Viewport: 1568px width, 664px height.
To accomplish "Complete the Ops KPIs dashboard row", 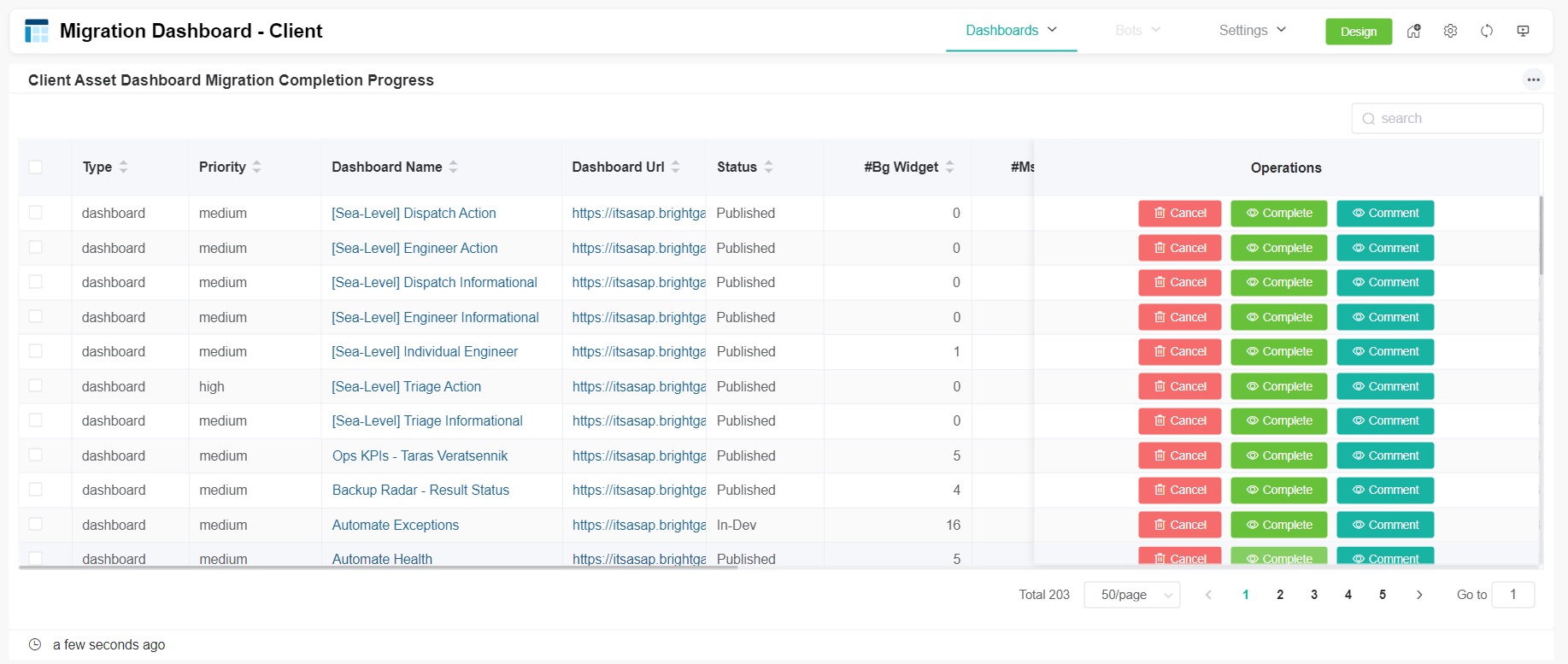I will 1279,455.
